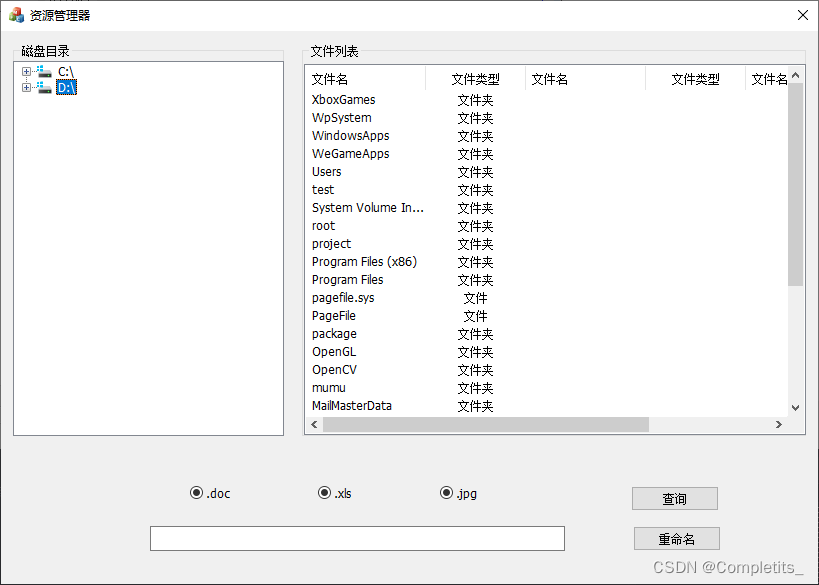This screenshot has height=585, width=819.
Task: Select XboxGames in file list
Action: tap(344, 100)
